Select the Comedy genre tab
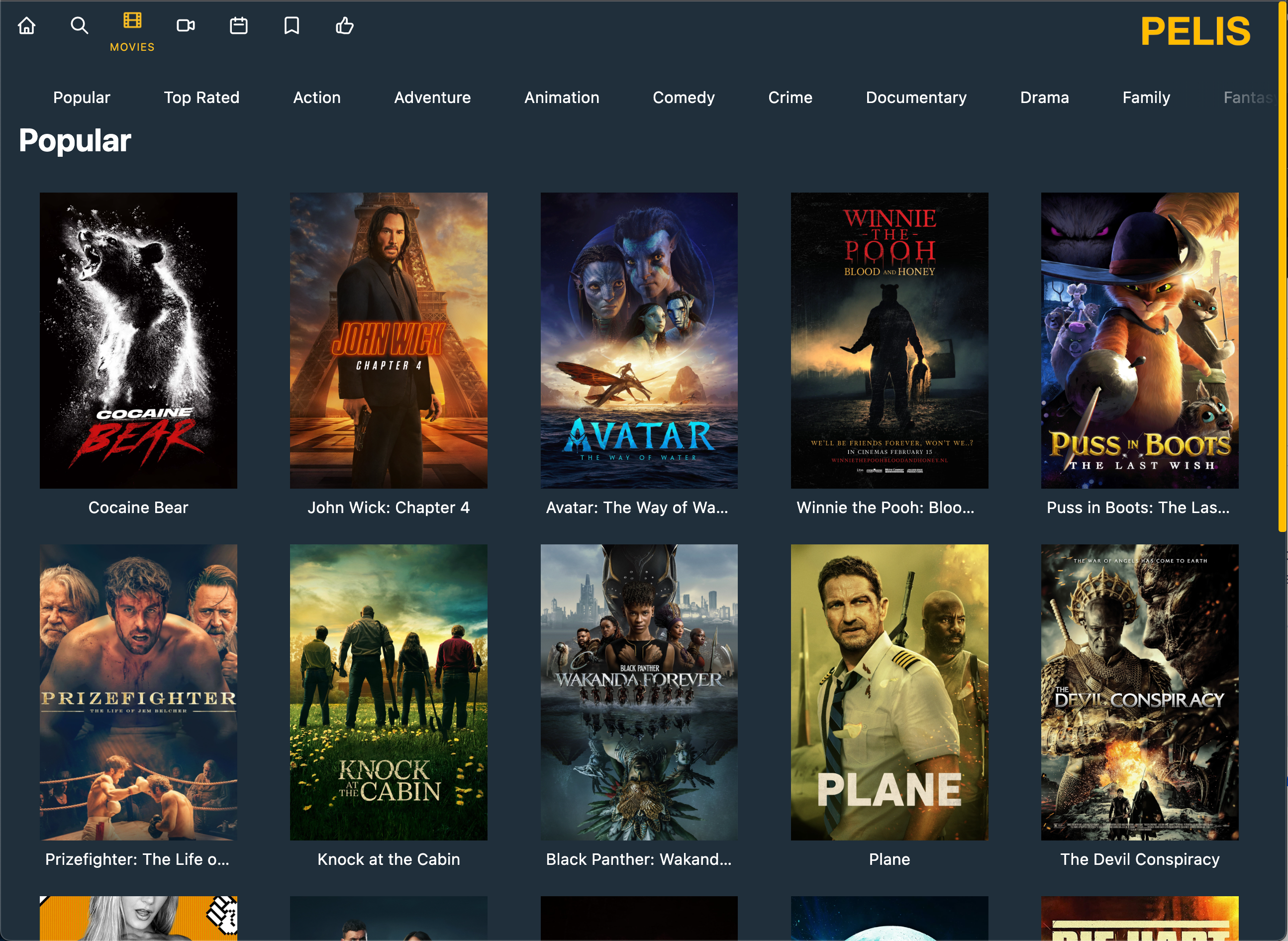Viewport: 1288px width, 941px height. click(x=683, y=98)
